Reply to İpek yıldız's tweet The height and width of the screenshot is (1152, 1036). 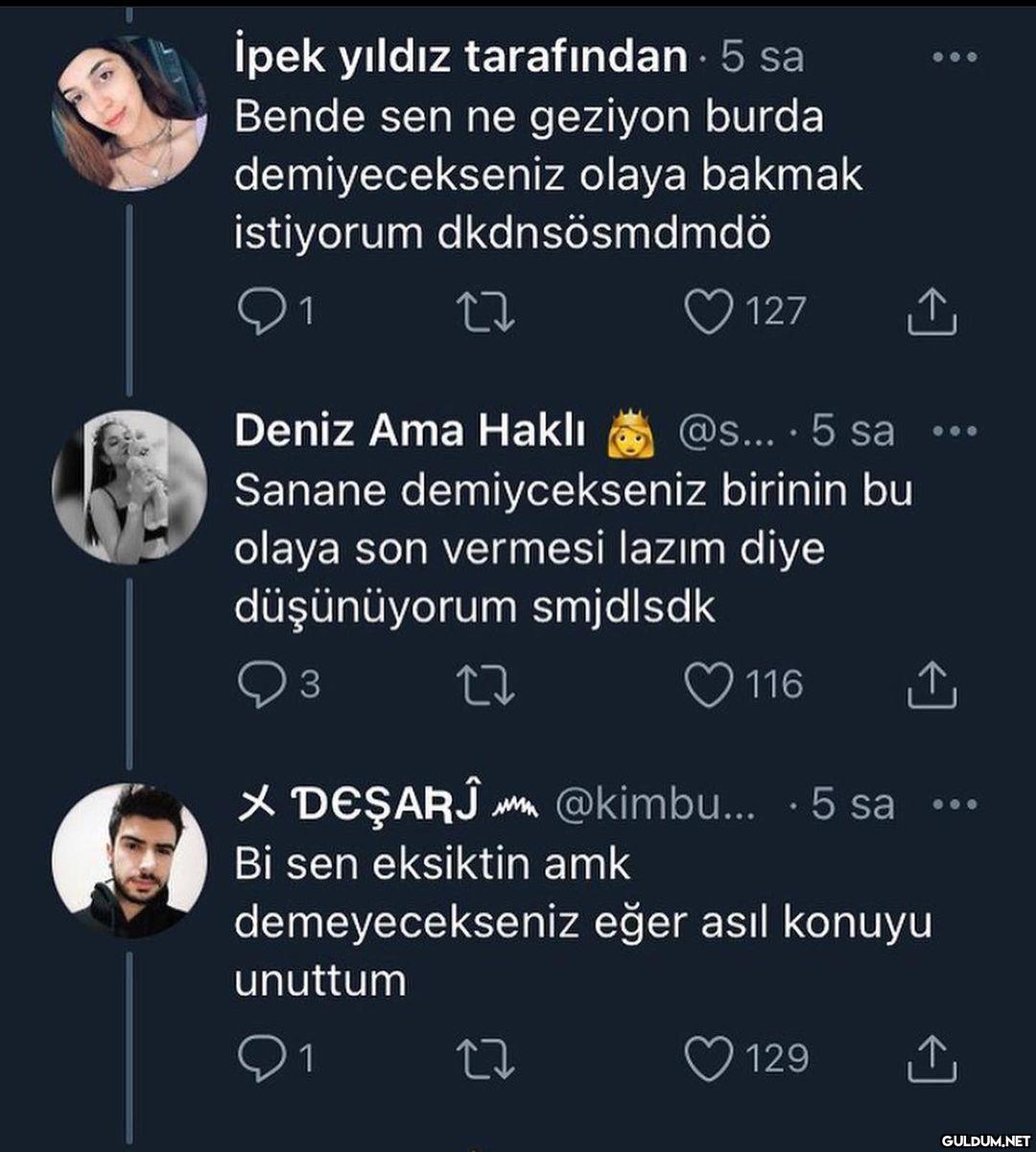point(257,313)
